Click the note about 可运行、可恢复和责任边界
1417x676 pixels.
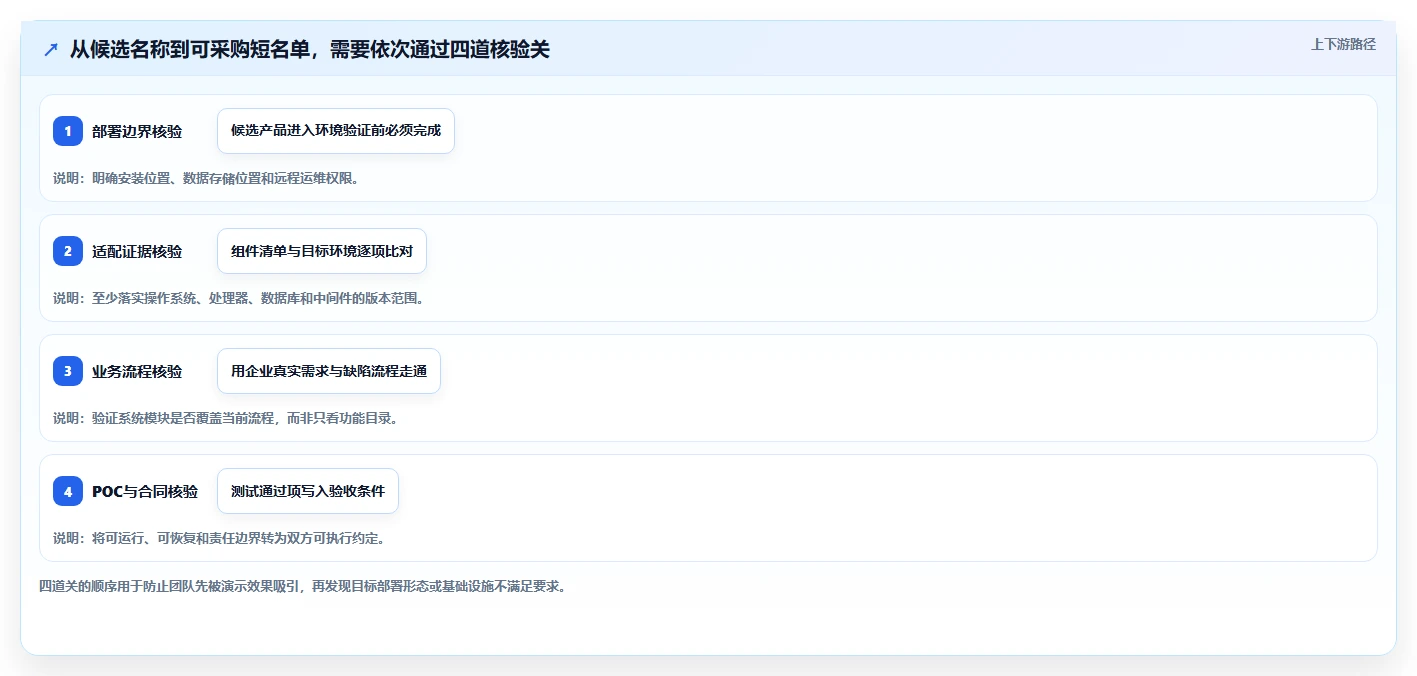(x=219, y=538)
